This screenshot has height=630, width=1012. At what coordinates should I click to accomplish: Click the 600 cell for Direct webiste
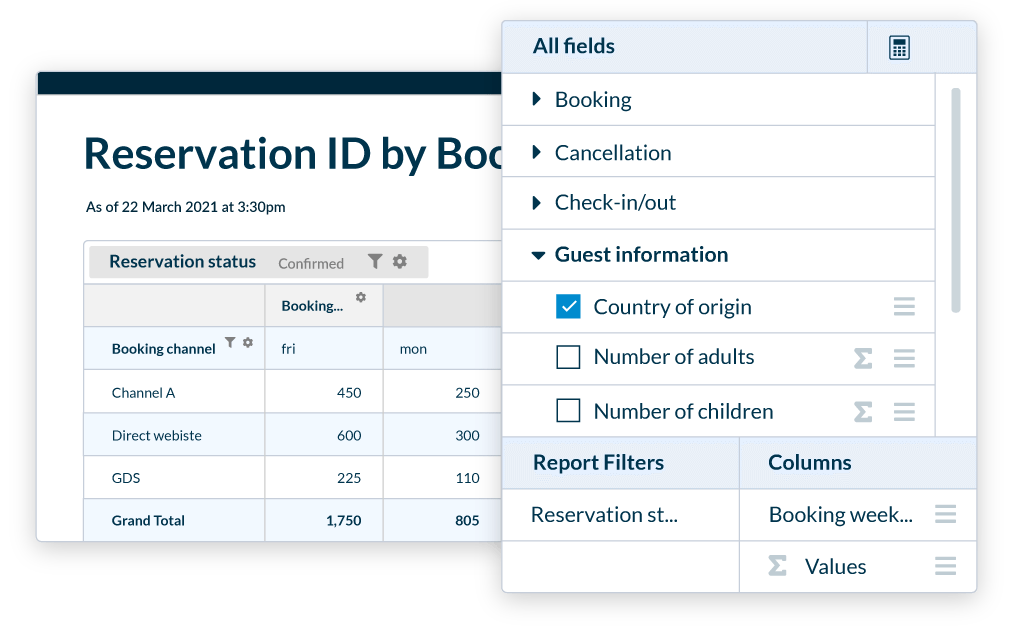(349, 436)
